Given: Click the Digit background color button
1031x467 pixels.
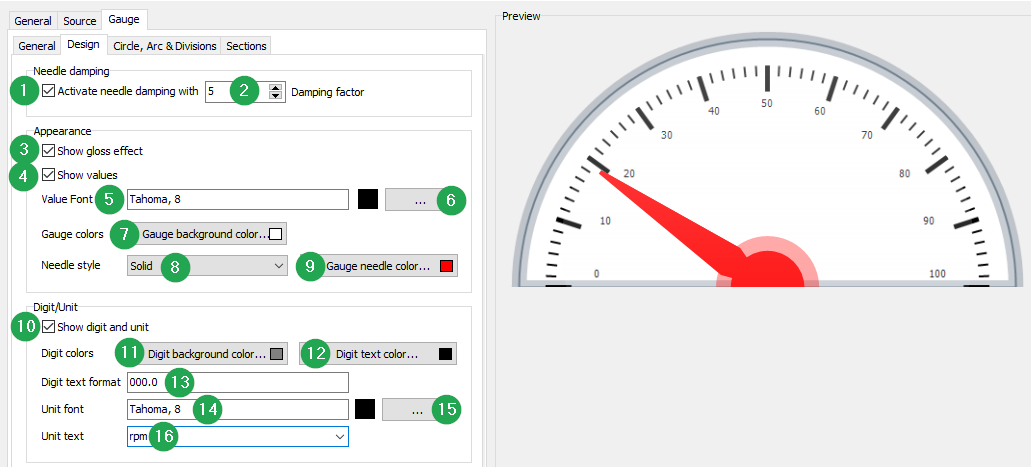Looking at the screenshot, I should (x=207, y=354).
